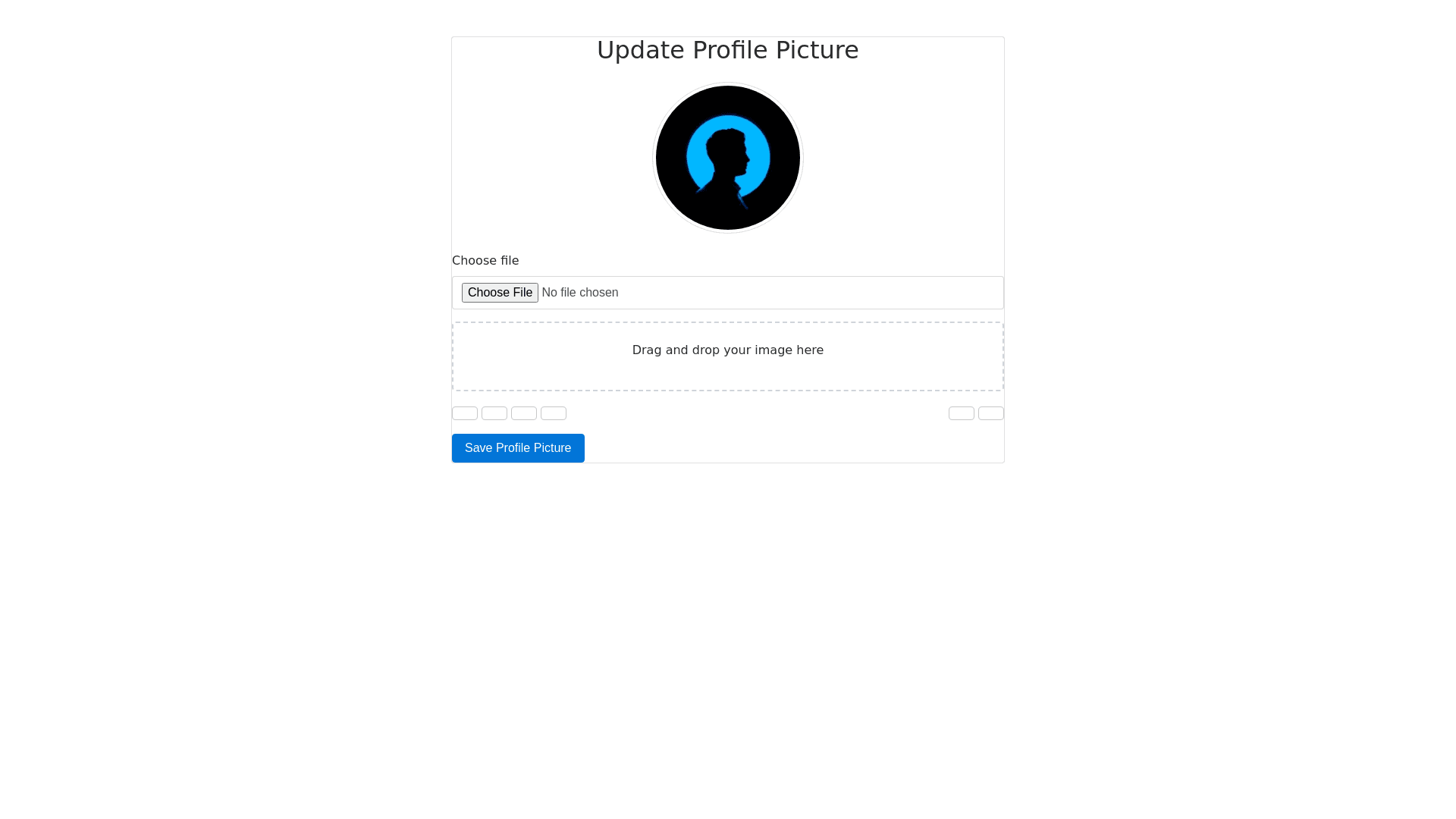The width and height of the screenshot is (1456, 819).
Task: Click the rightmost blank button below the drop zone
Action: (x=991, y=413)
